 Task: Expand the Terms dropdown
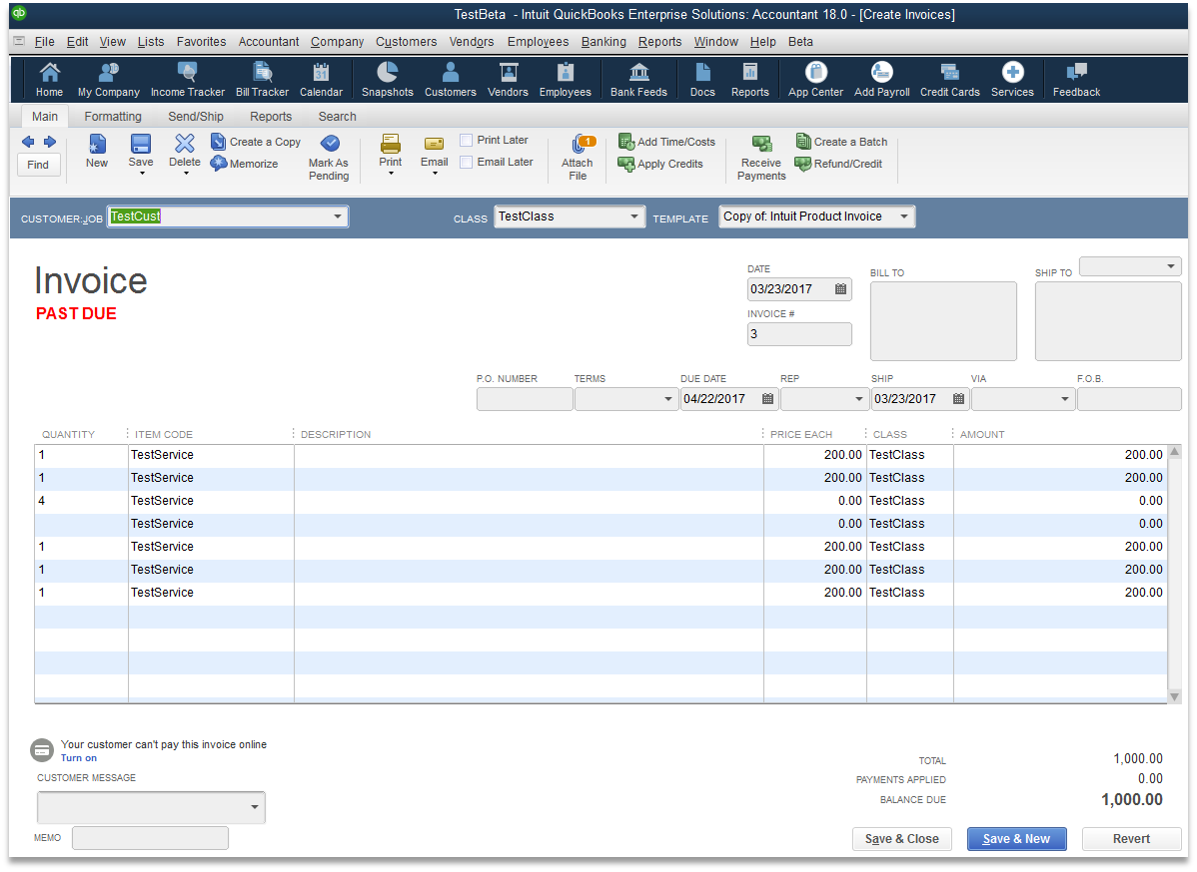click(668, 400)
